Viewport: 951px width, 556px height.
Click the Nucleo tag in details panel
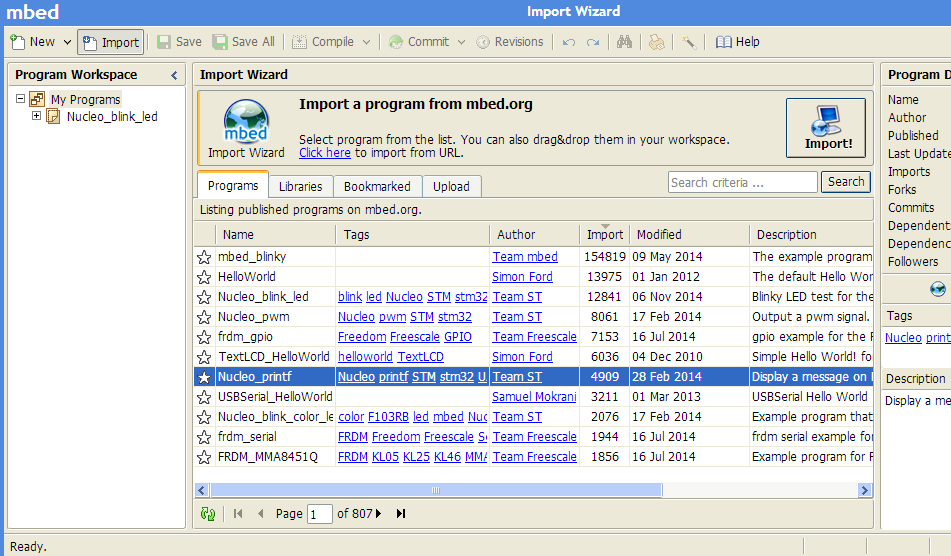903,338
